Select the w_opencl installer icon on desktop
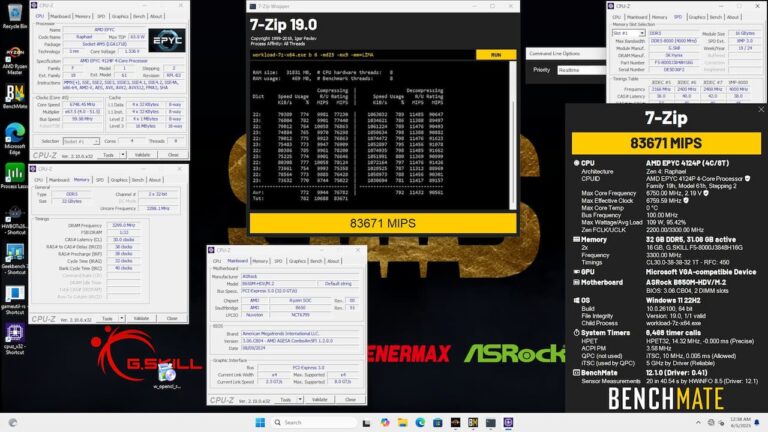Viewport: 768px width, 432px height. coord(167,377)
